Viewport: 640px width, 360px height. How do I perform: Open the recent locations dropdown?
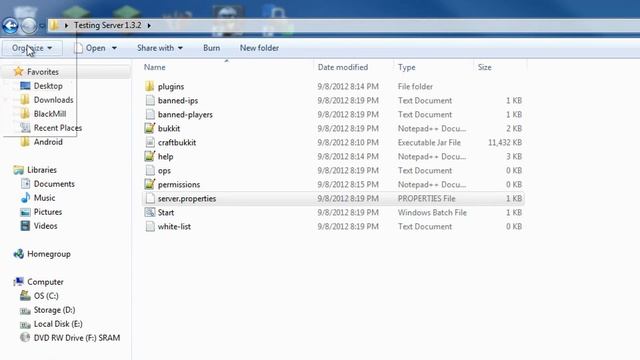[42, 26]
